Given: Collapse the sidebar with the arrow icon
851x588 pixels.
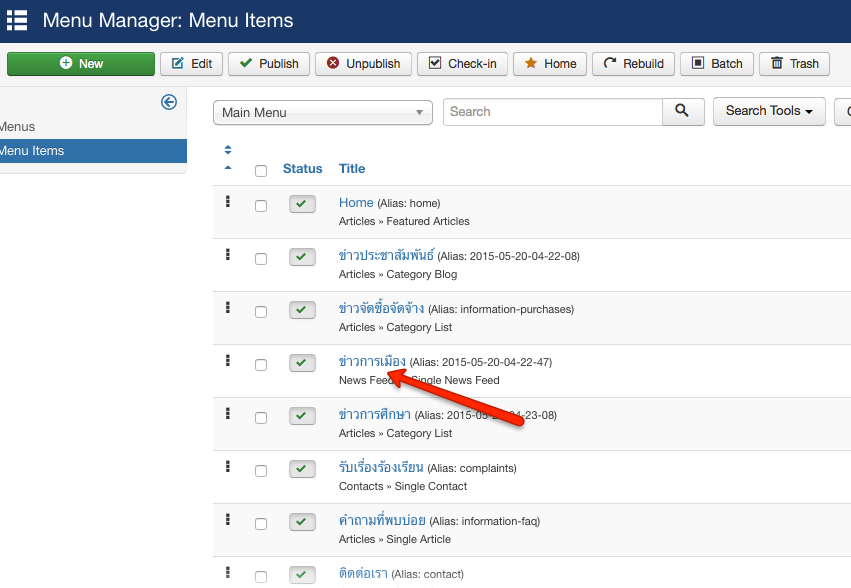Looking at the screenshot, I should [169, 102].
